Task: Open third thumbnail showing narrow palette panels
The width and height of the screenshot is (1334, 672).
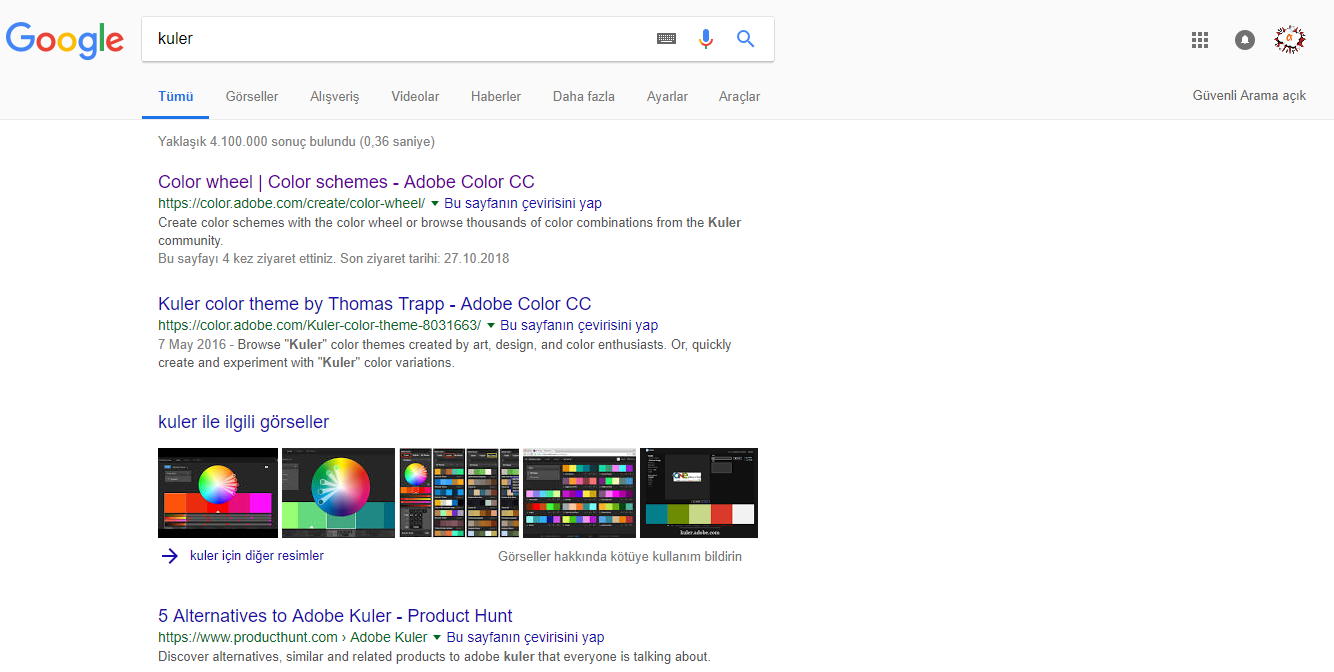Action: point(459,493)
